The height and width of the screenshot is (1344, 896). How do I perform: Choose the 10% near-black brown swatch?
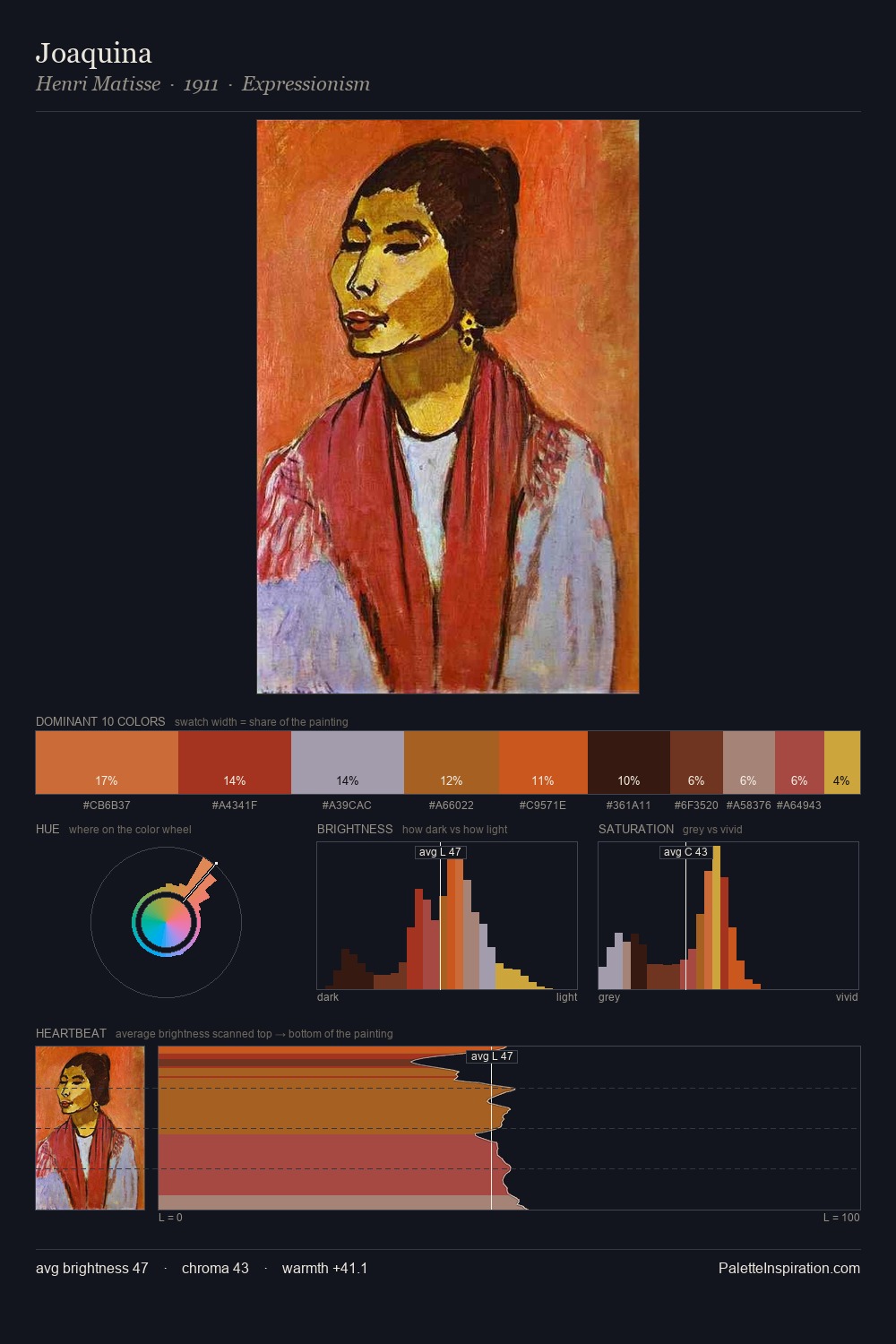point(629,762)
